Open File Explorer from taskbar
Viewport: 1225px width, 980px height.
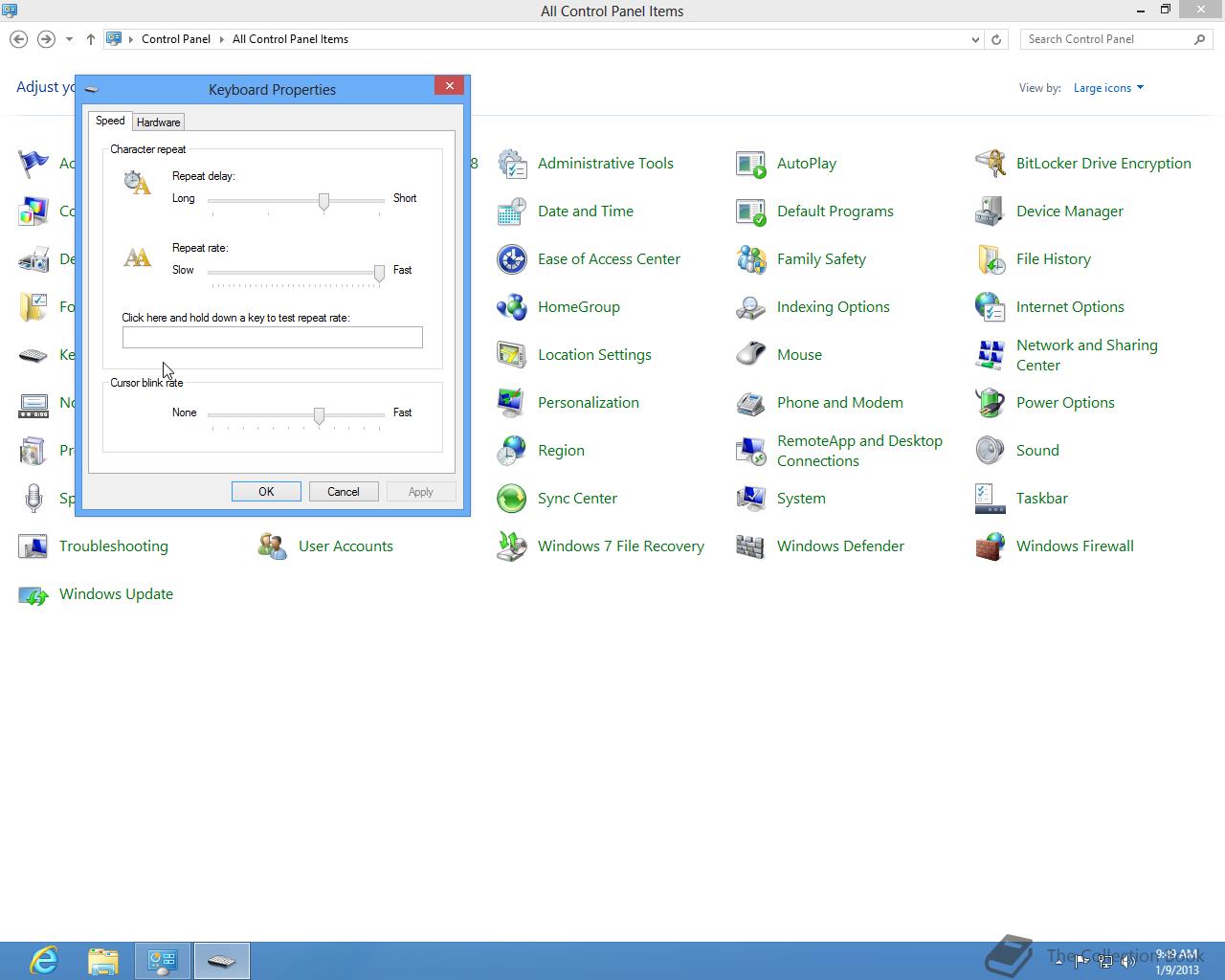(103, 961)
